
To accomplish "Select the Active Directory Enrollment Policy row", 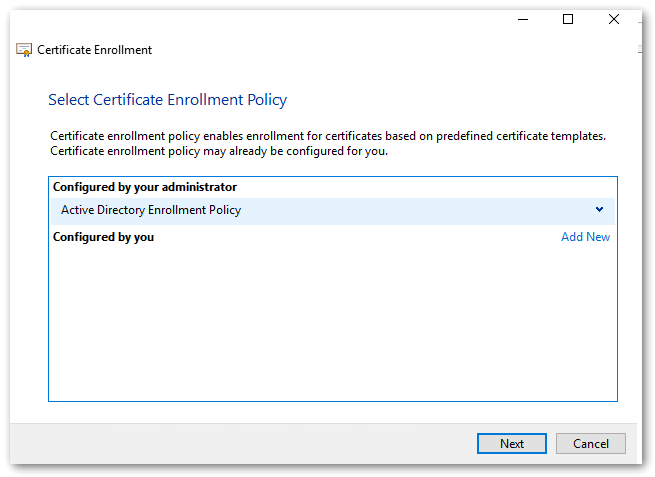I will coord(300,210).
